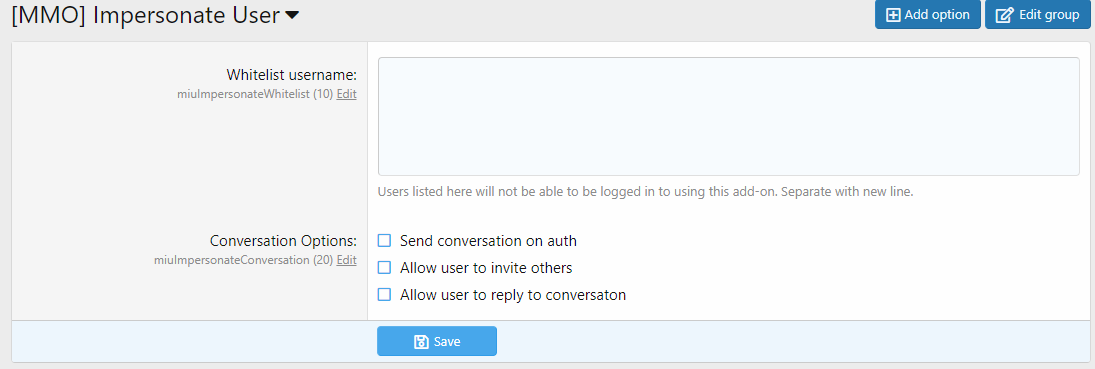Click the Add option button label

936,15
